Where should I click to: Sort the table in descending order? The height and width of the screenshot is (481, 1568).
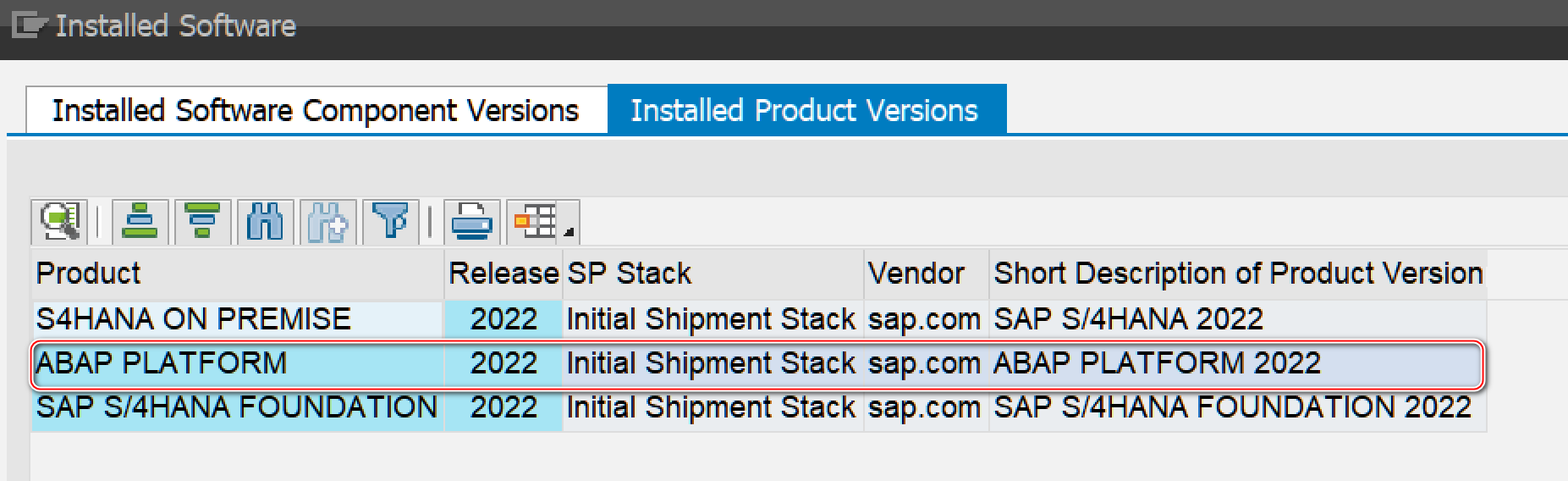pyautogui.click(x=202, y=222)
